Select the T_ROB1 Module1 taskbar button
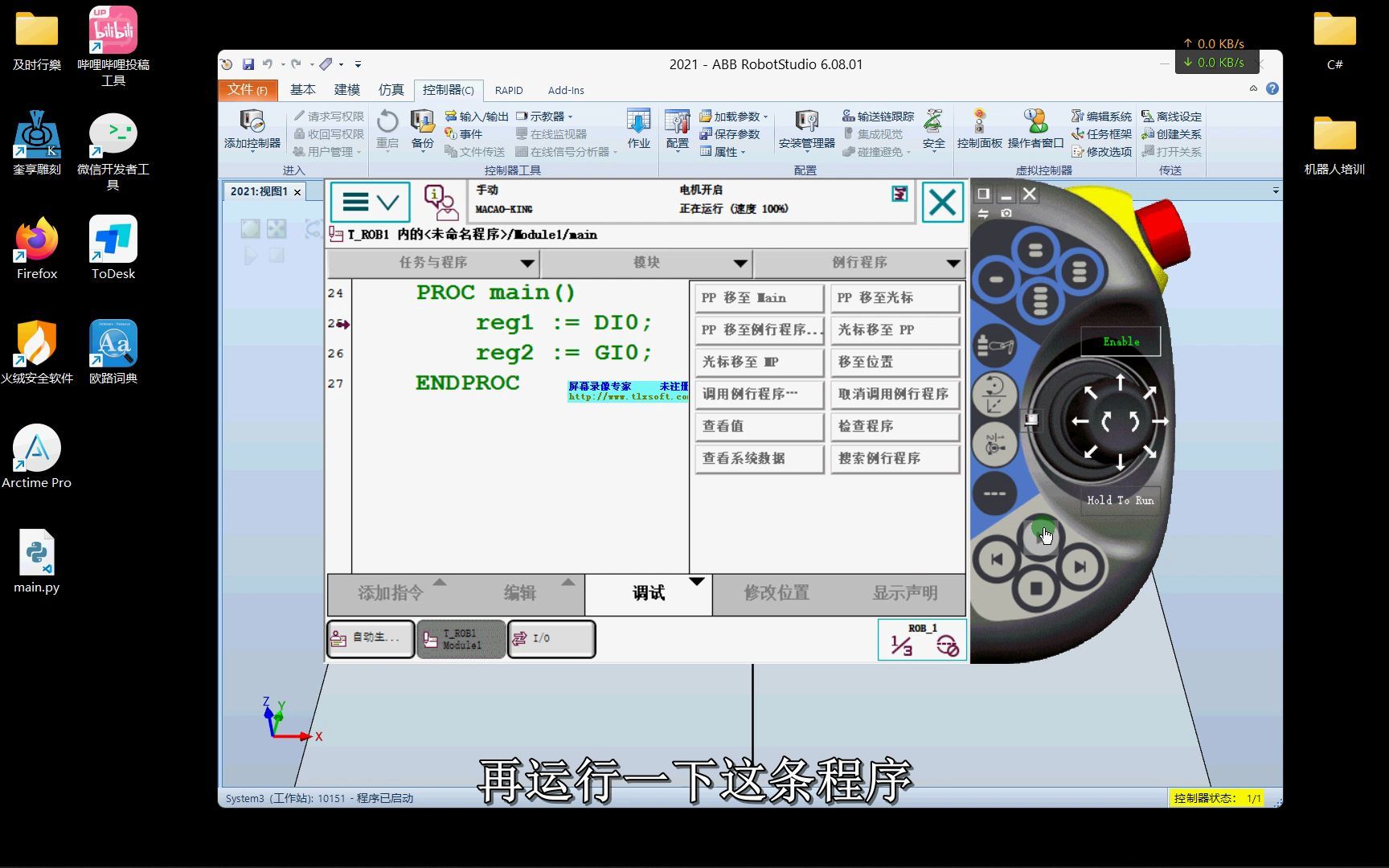 (461, 640)
